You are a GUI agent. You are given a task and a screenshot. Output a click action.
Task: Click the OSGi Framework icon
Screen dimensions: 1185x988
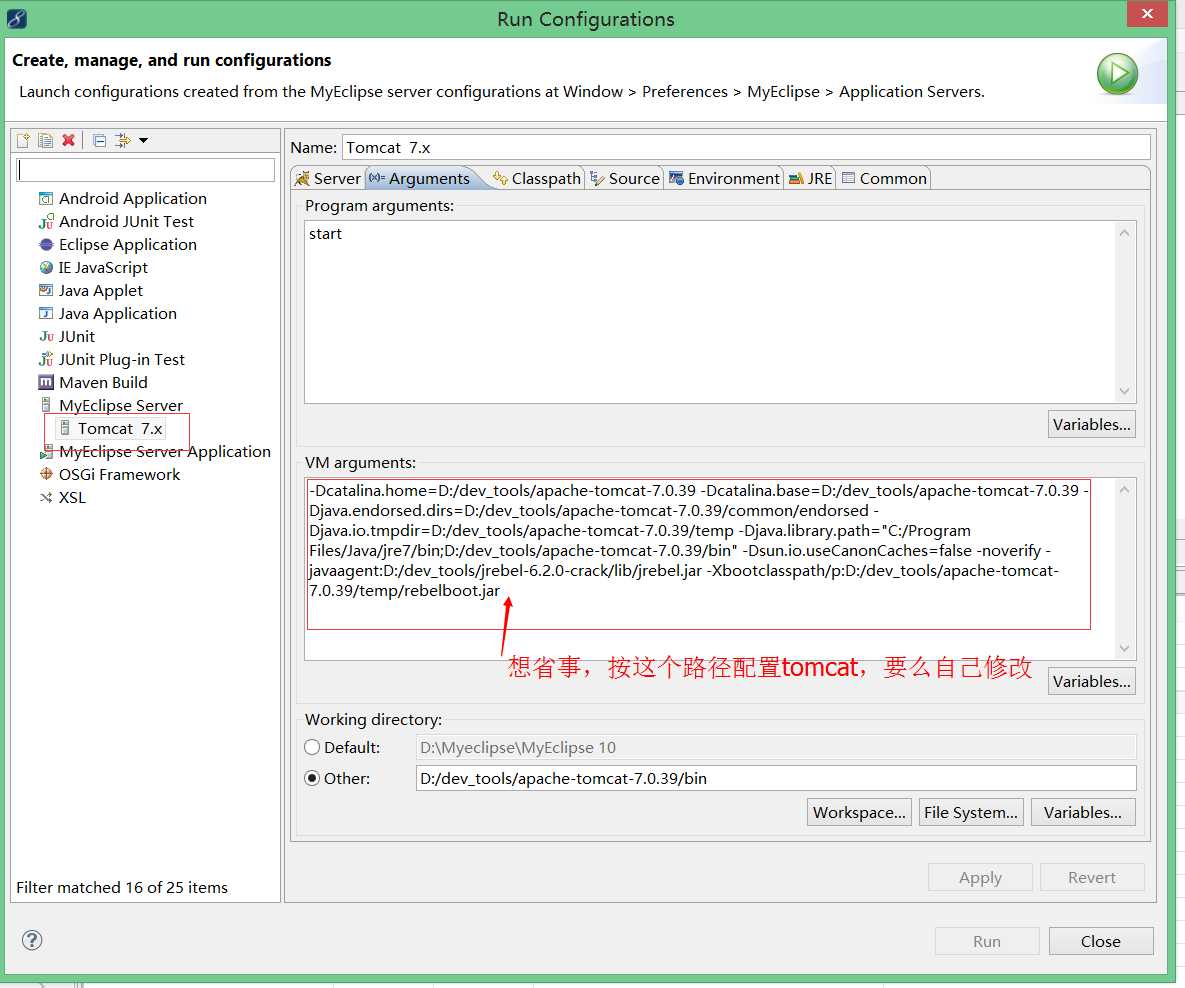pos(46,475)
